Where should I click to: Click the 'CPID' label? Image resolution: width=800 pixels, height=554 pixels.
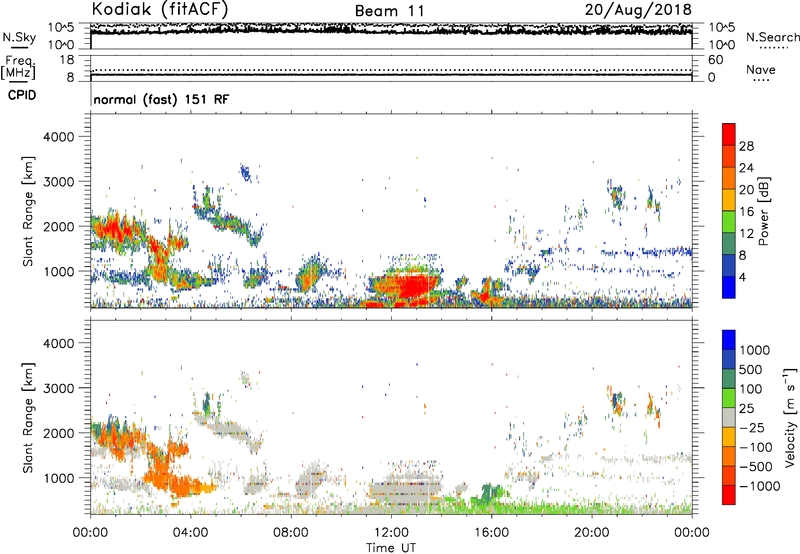pyautogui.click(x=22, y=95)
